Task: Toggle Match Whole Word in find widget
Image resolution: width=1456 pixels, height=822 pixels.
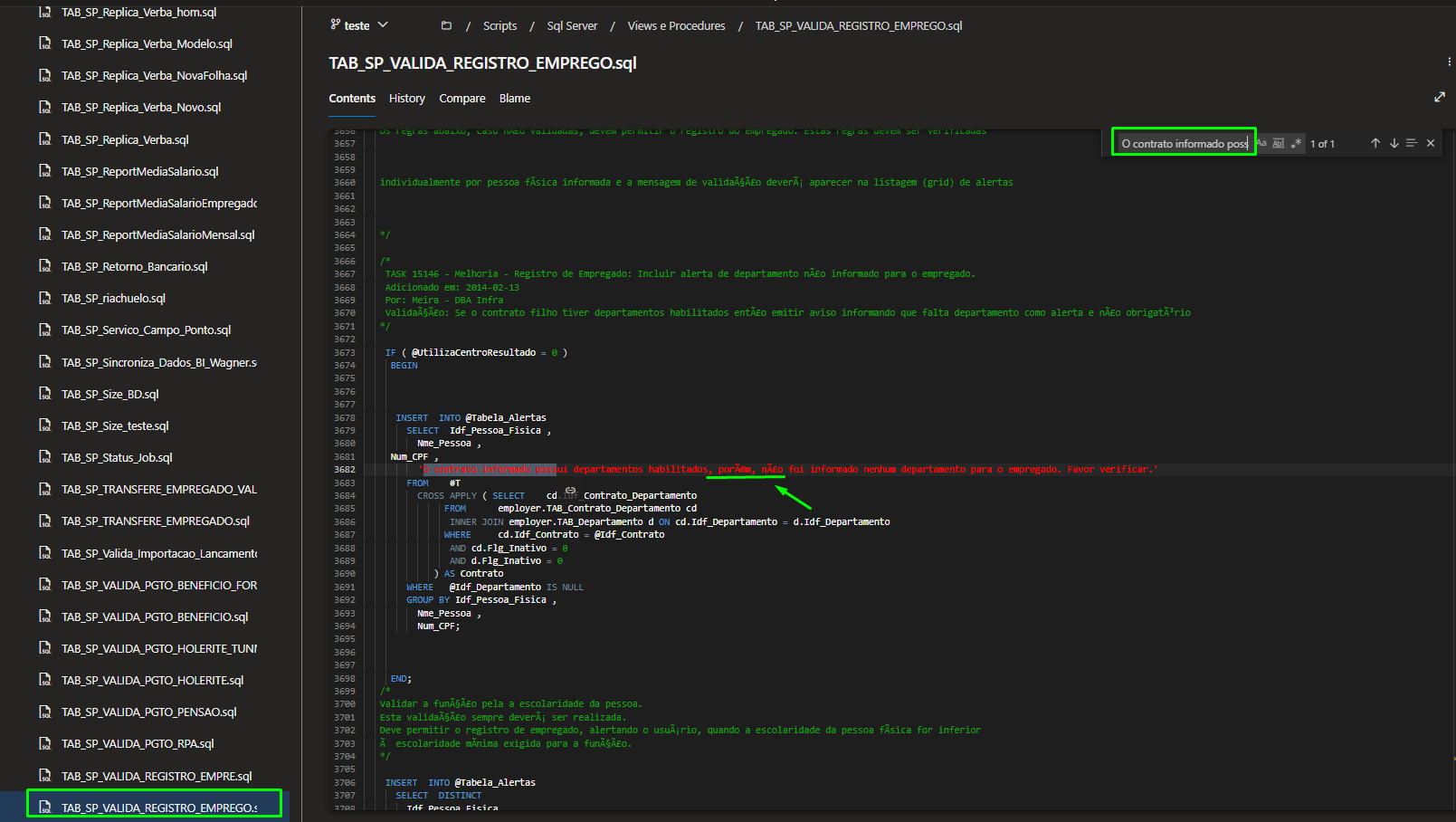Action: (x=1279, y=143)
